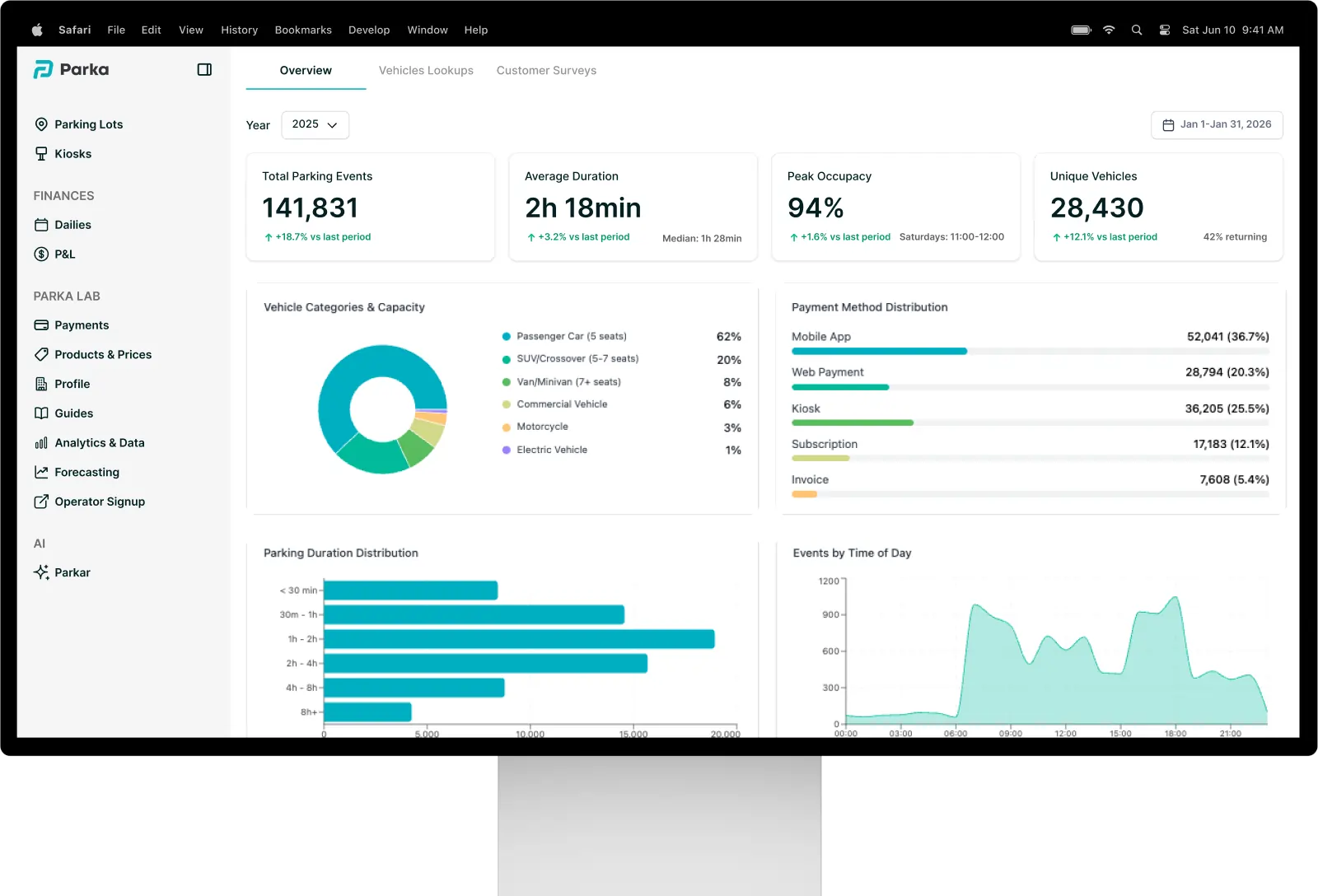Screen dimensions: 1318x896
Task: Toggle the sidebar collapse icon
Action: (x=204, y=70)
